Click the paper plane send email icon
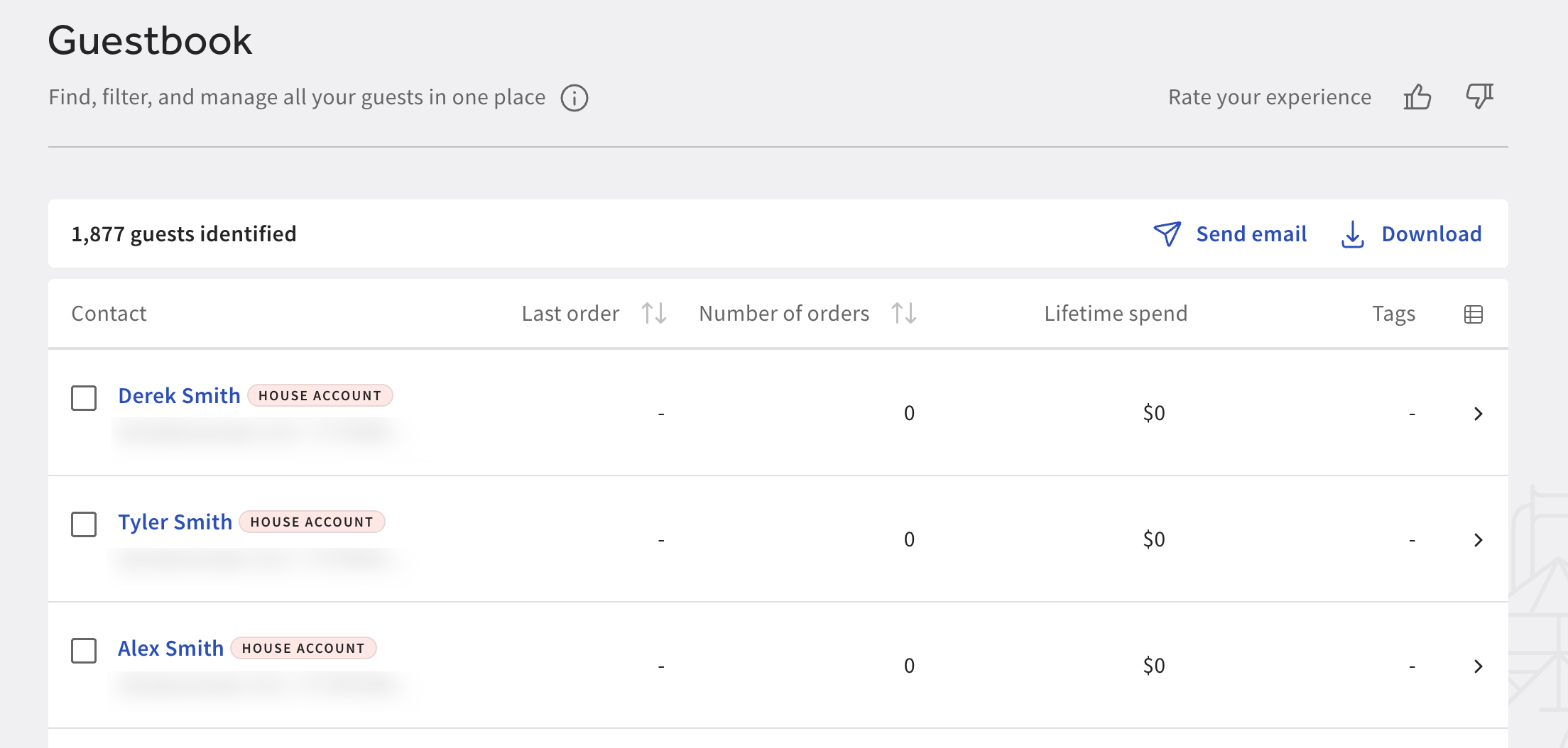This screenshot has height=748, width=1568. [x=1167, y=234]
